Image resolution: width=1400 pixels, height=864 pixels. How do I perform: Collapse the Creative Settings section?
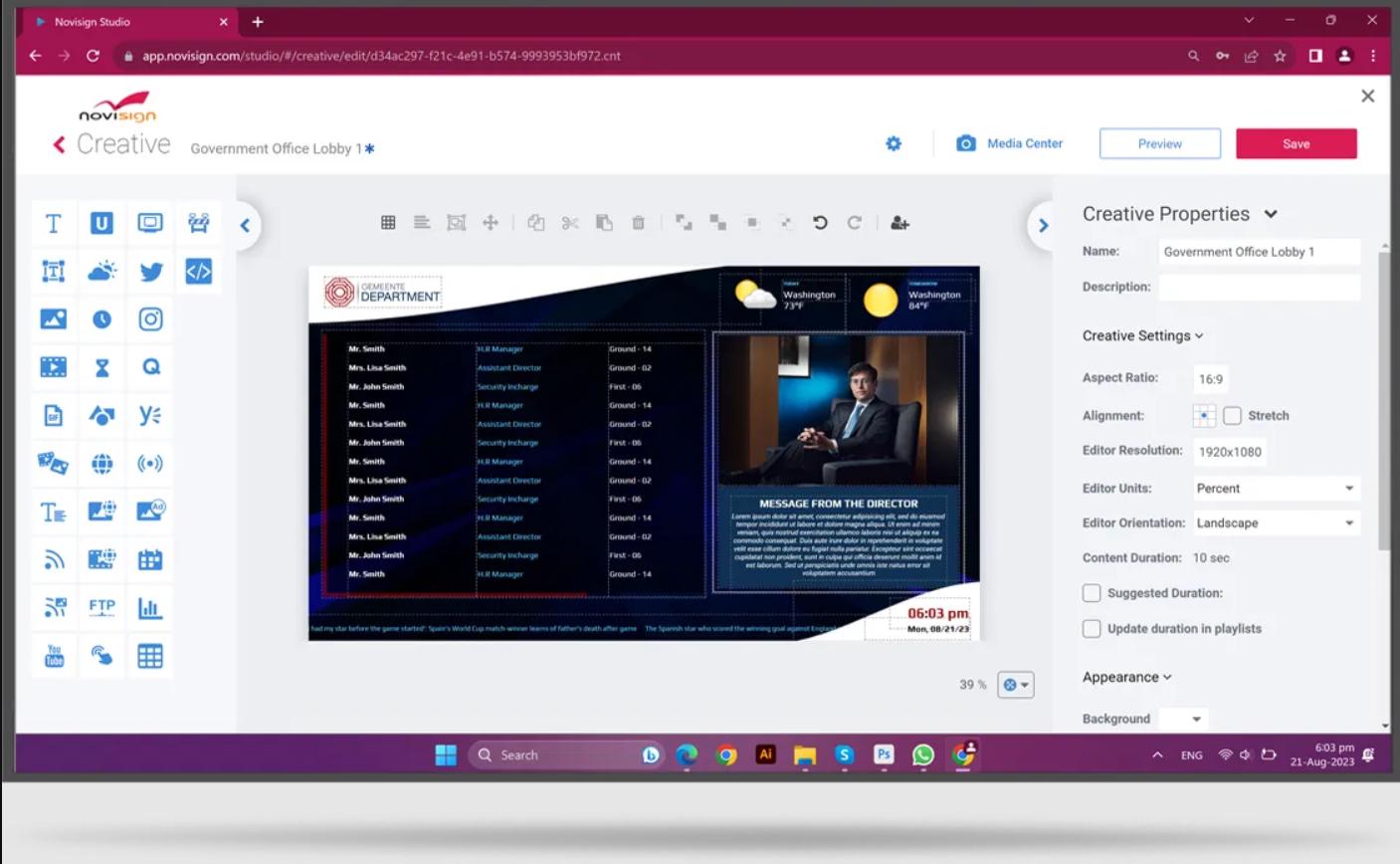click(x=1142, y=336)
